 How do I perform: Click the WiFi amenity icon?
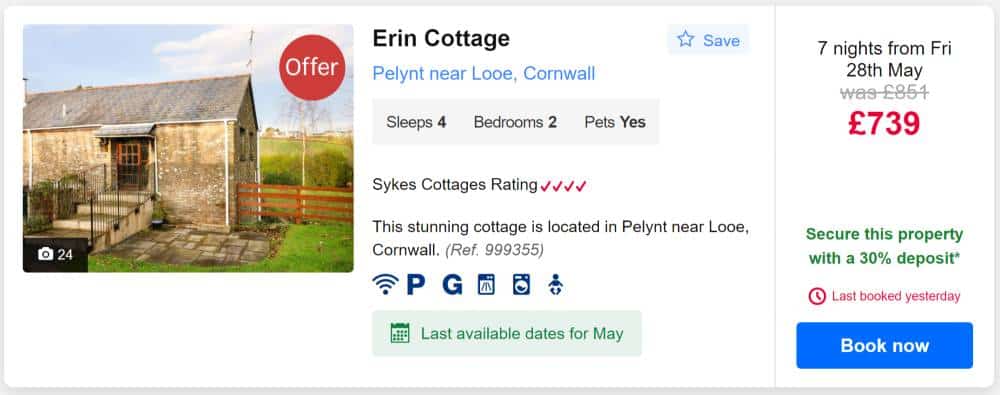point(385,284)
